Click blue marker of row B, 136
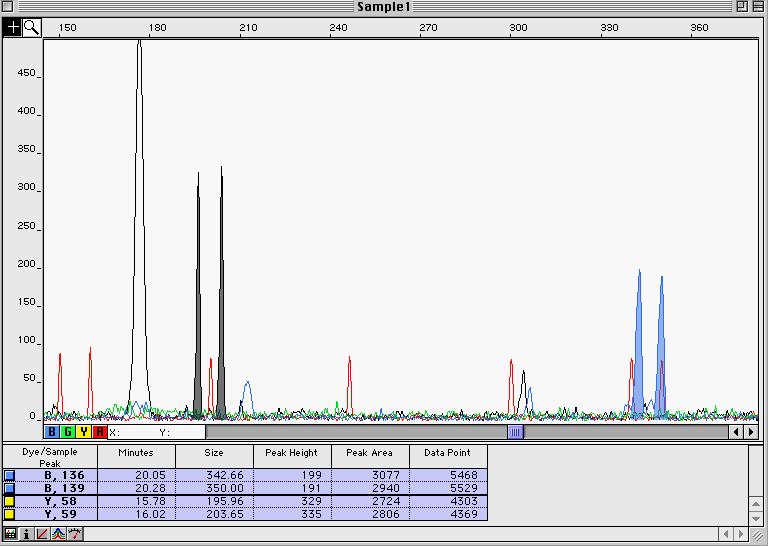This screenshot has height=546, width=768. [x=9, y=475]
